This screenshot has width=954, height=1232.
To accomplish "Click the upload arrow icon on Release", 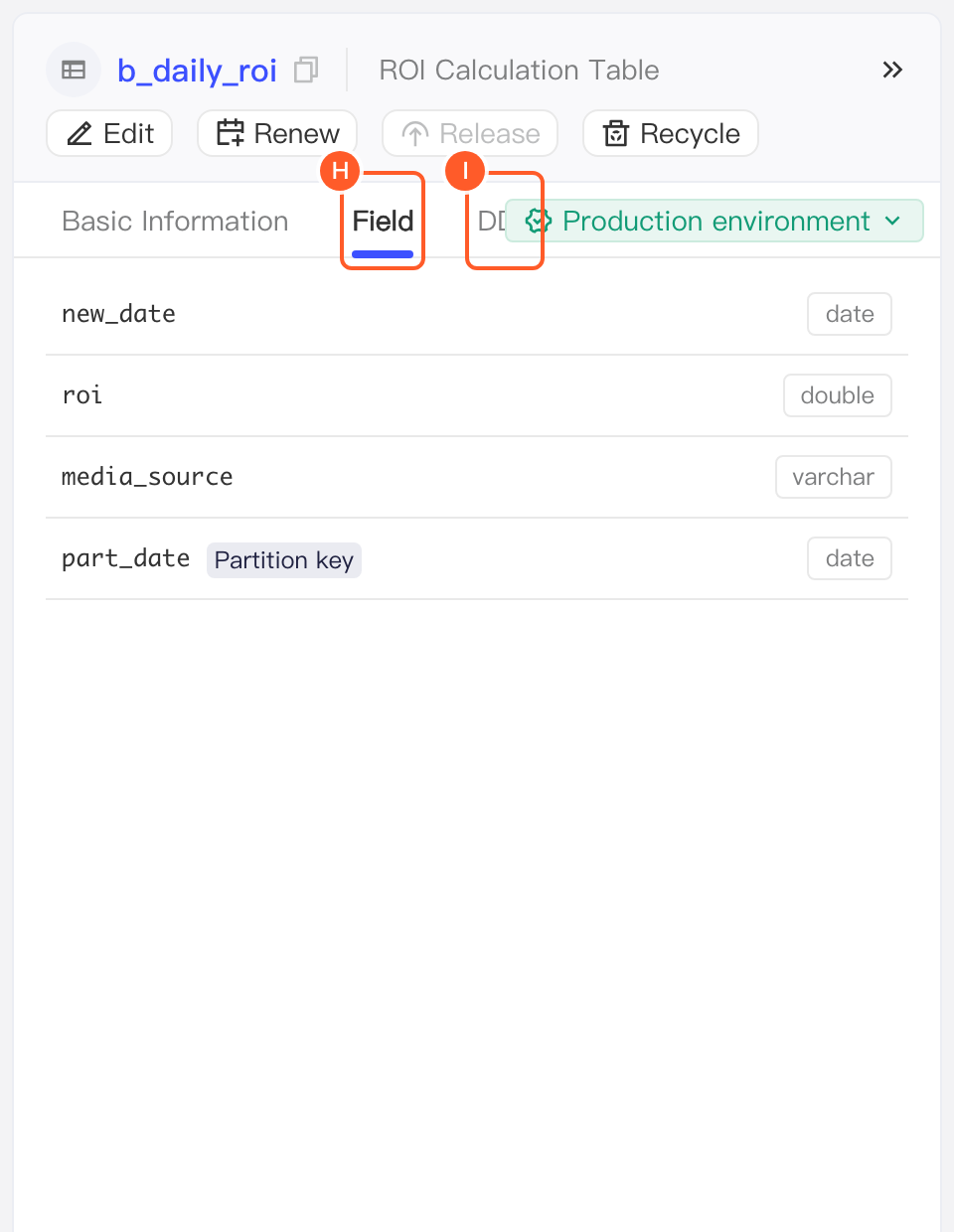I will point(415,133).
